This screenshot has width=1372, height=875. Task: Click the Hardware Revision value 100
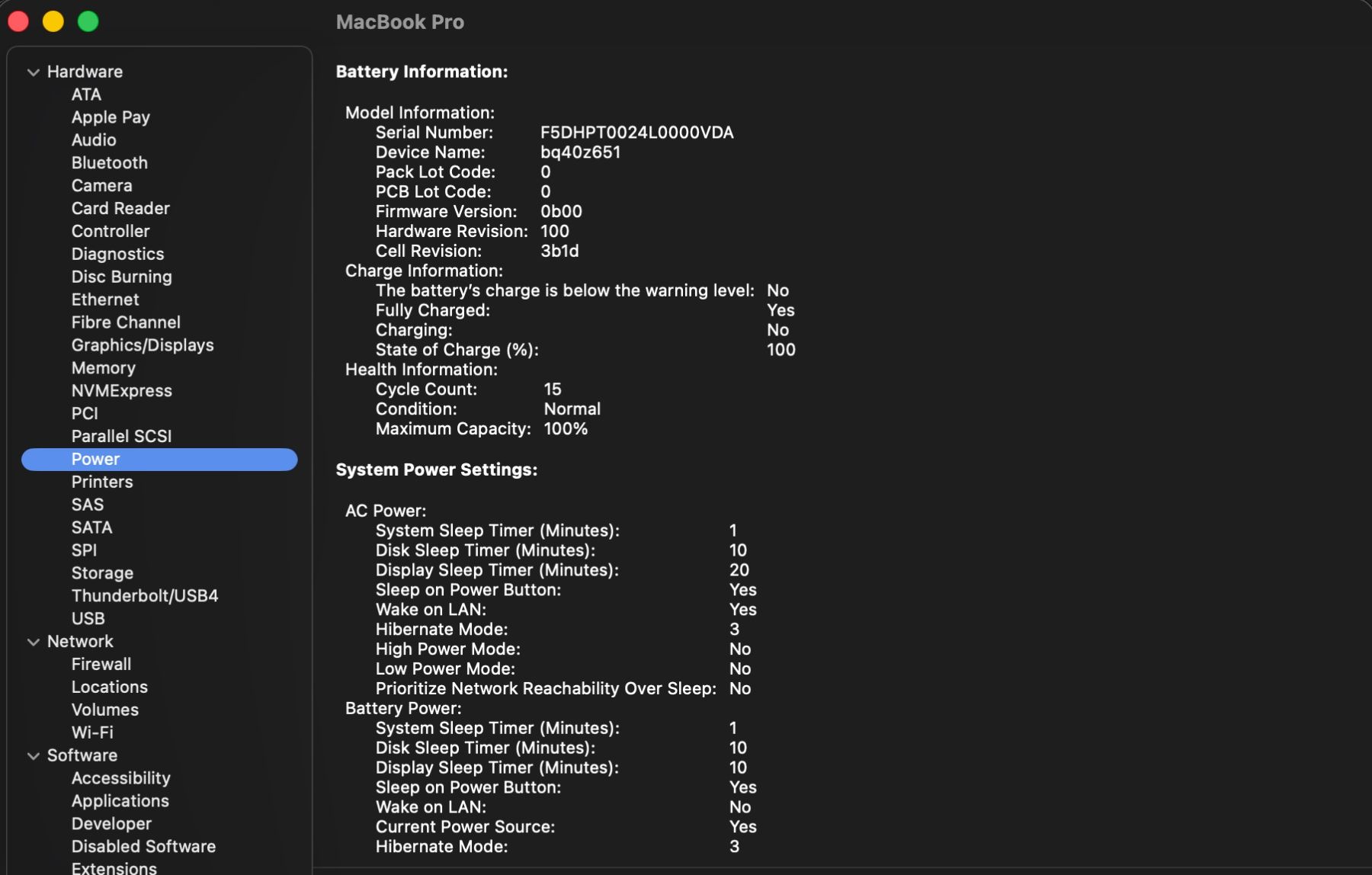555,232
